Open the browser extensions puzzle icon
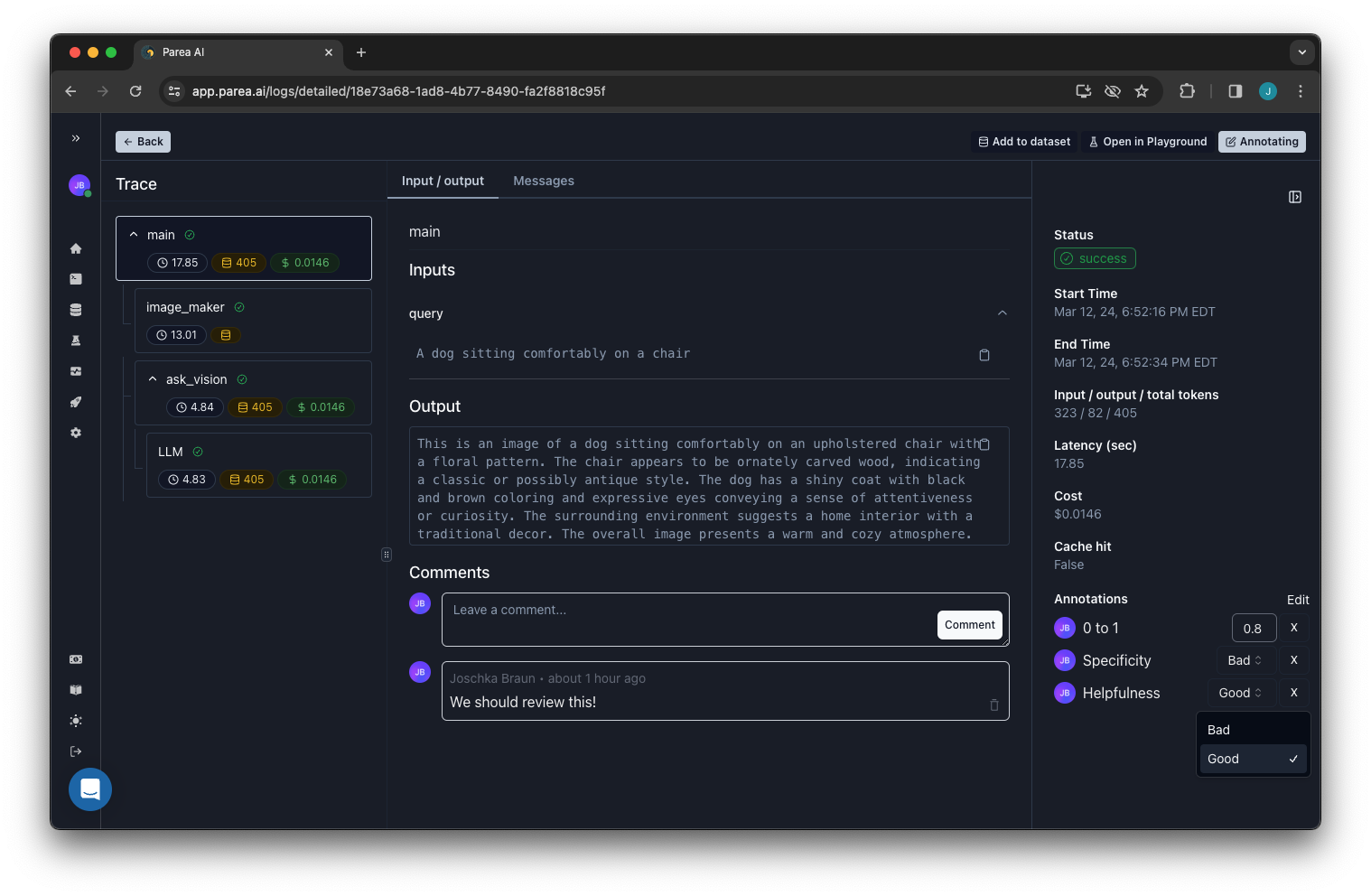 [x=1188, y=91]
